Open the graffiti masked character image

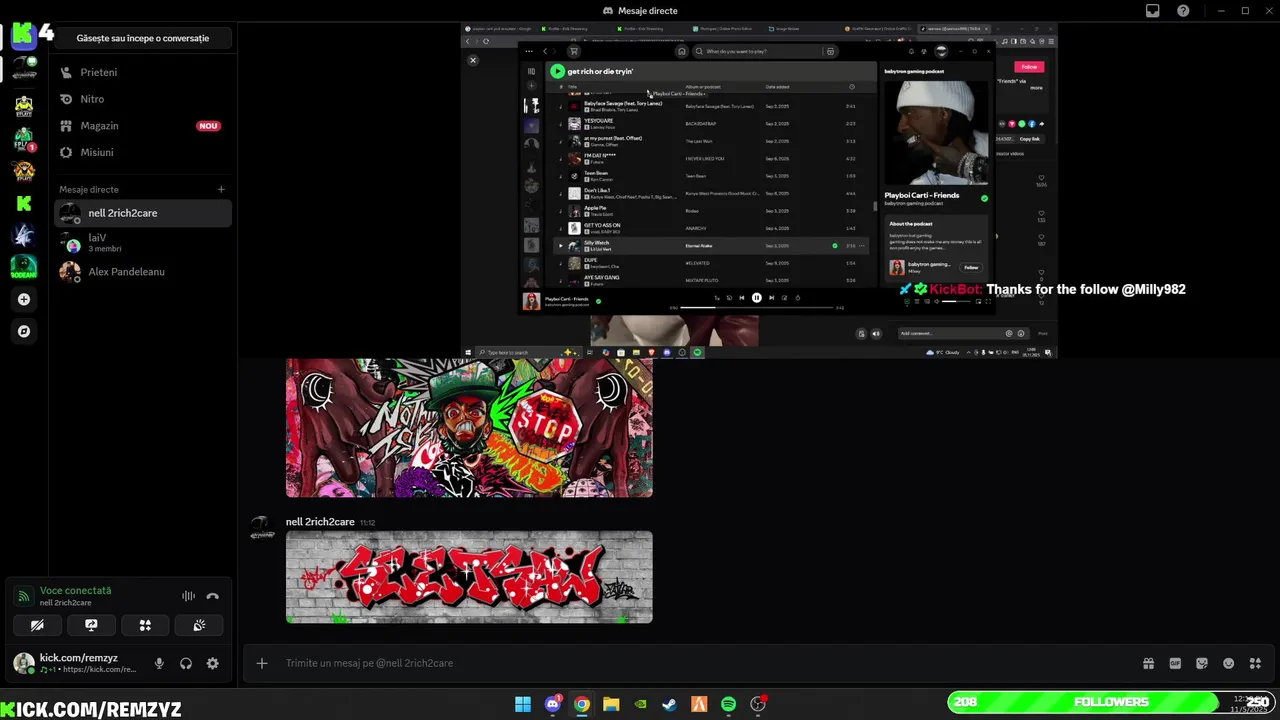pyautogui.click(x=469, y=428)
